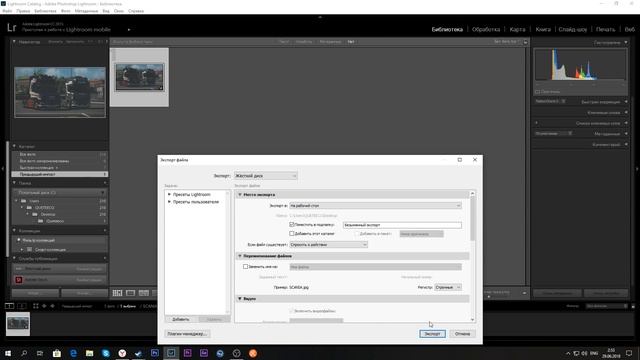
Task: Click the main window display icon in filmstrip bar
Action: (9, 306)
